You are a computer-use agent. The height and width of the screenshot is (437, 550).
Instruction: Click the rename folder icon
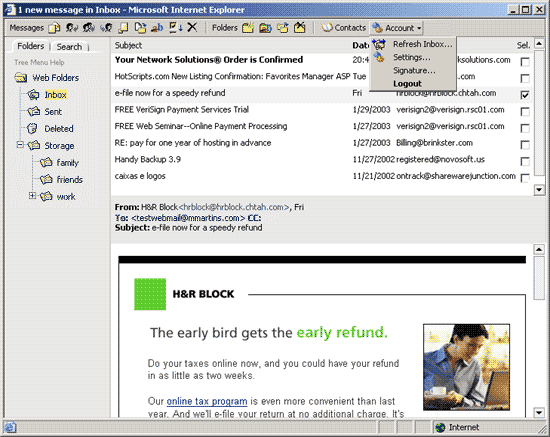point(265,27)
